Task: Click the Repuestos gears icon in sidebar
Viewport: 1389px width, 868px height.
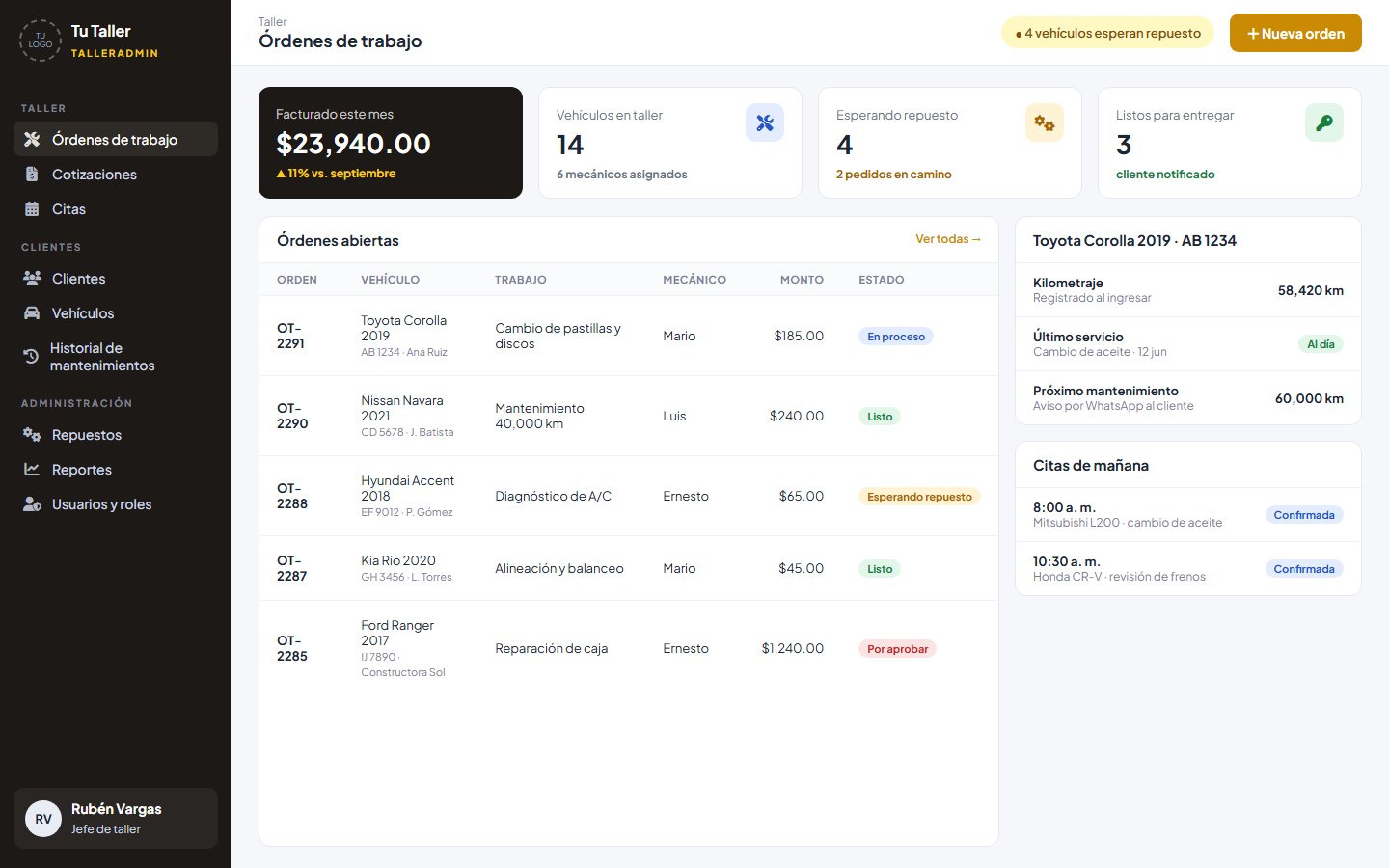Action: (x=32, y=434)
